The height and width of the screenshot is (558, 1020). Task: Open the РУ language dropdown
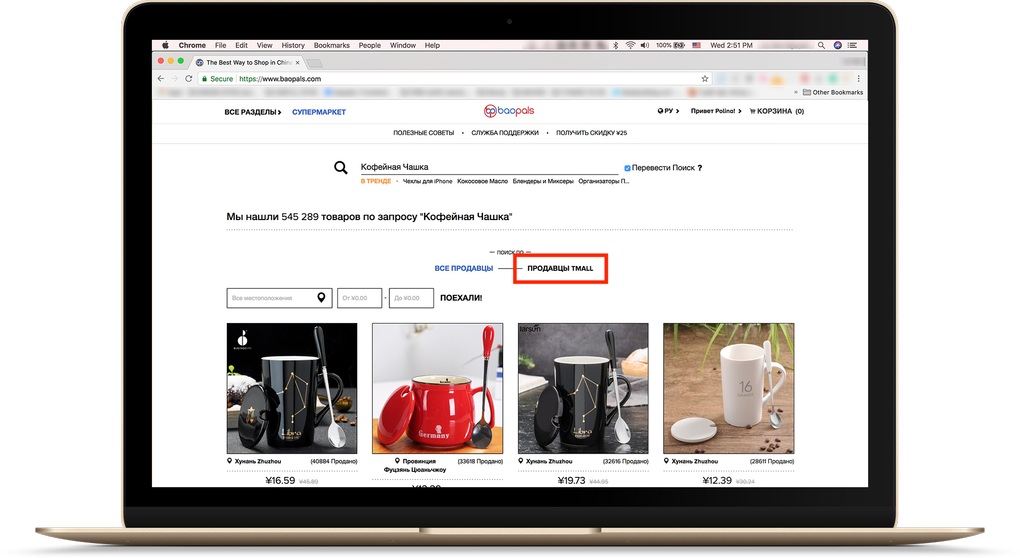coord(668,111)
